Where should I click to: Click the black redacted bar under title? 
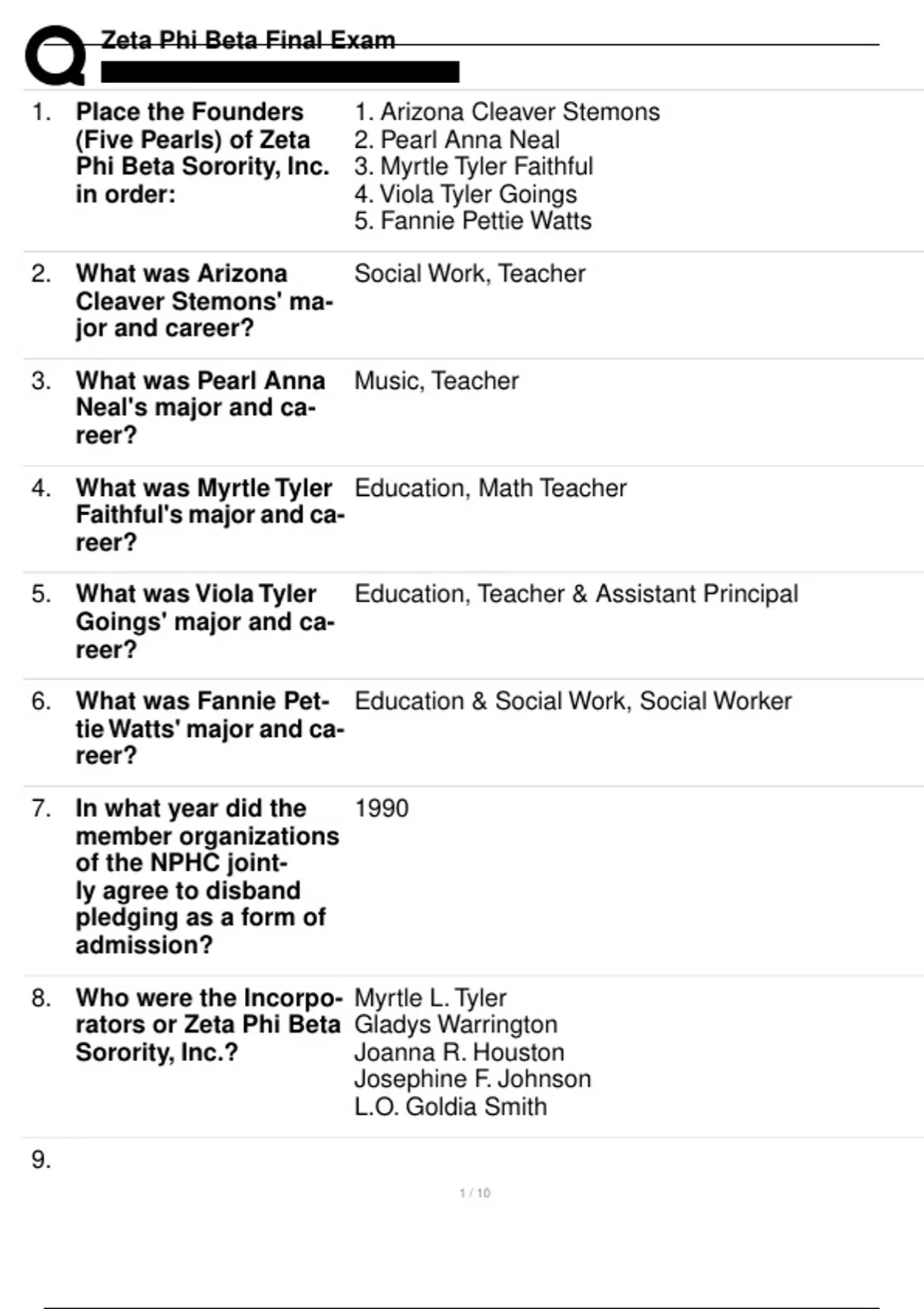click(280, 72)
